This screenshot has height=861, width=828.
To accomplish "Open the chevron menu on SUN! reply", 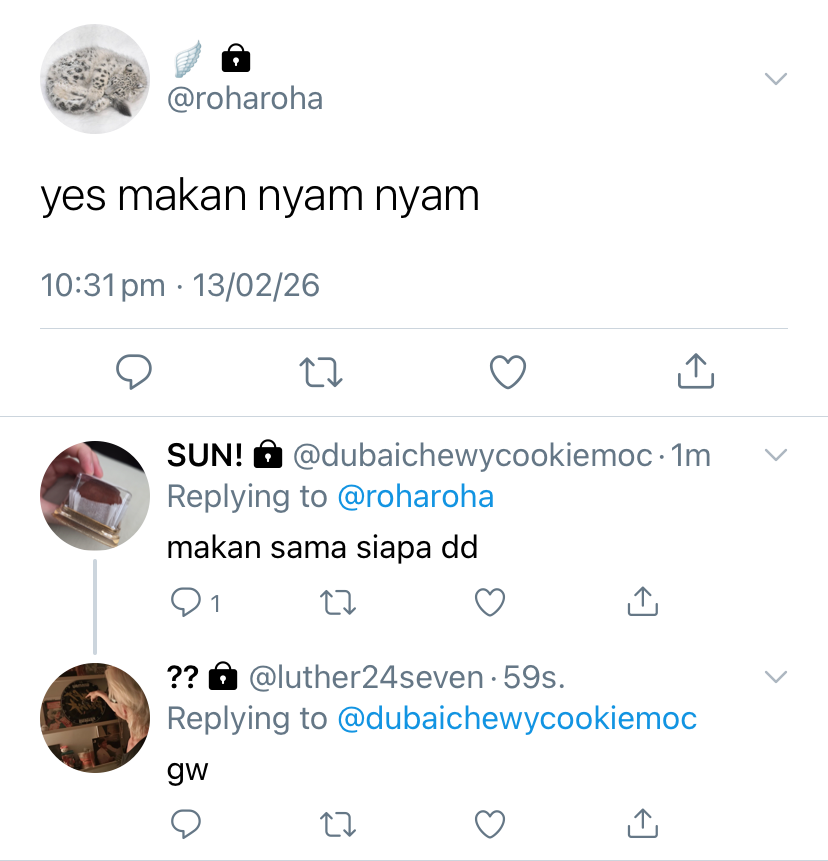I will click(x=776, y=455).
